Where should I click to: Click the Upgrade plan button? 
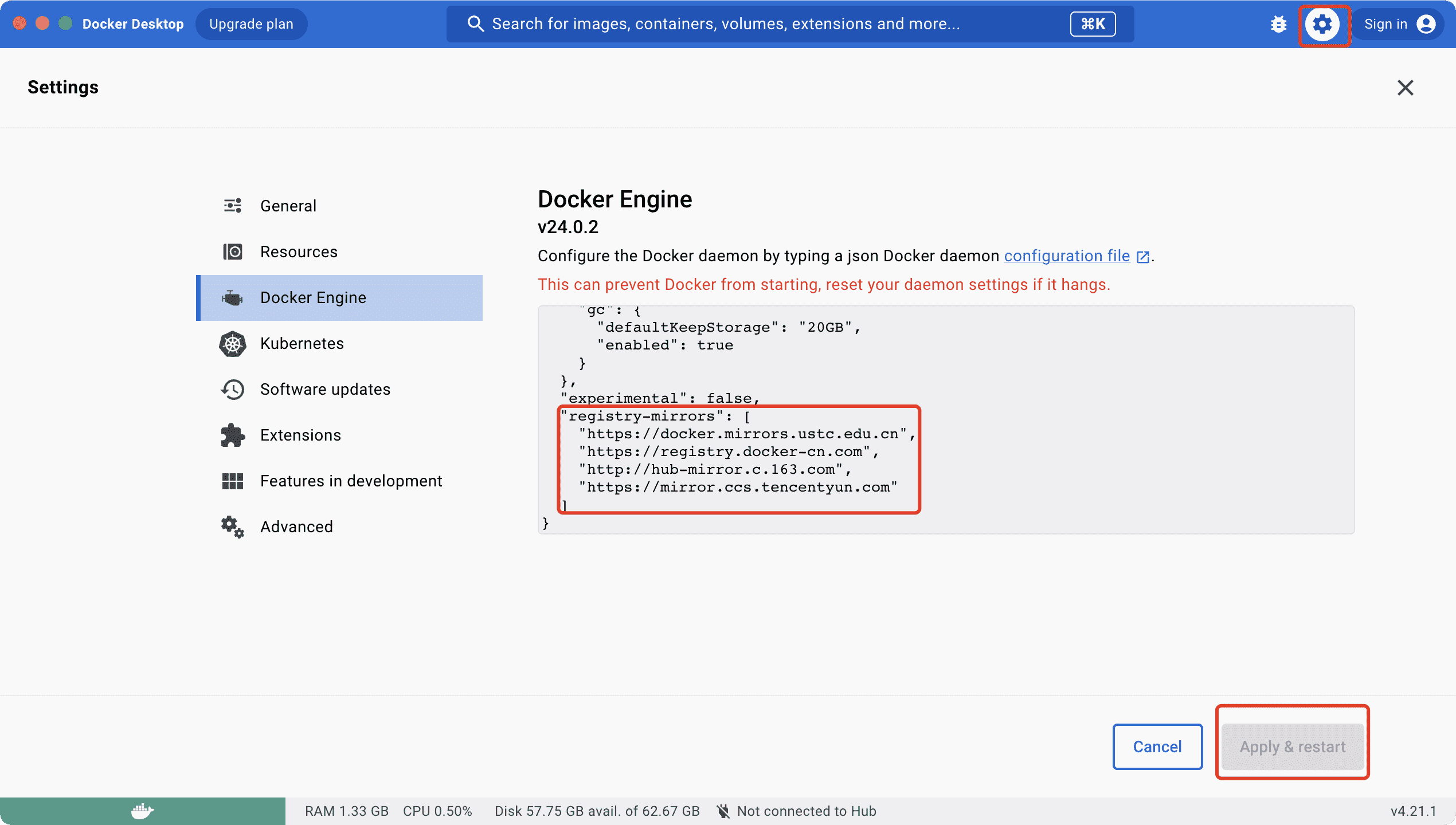[251, 24]
